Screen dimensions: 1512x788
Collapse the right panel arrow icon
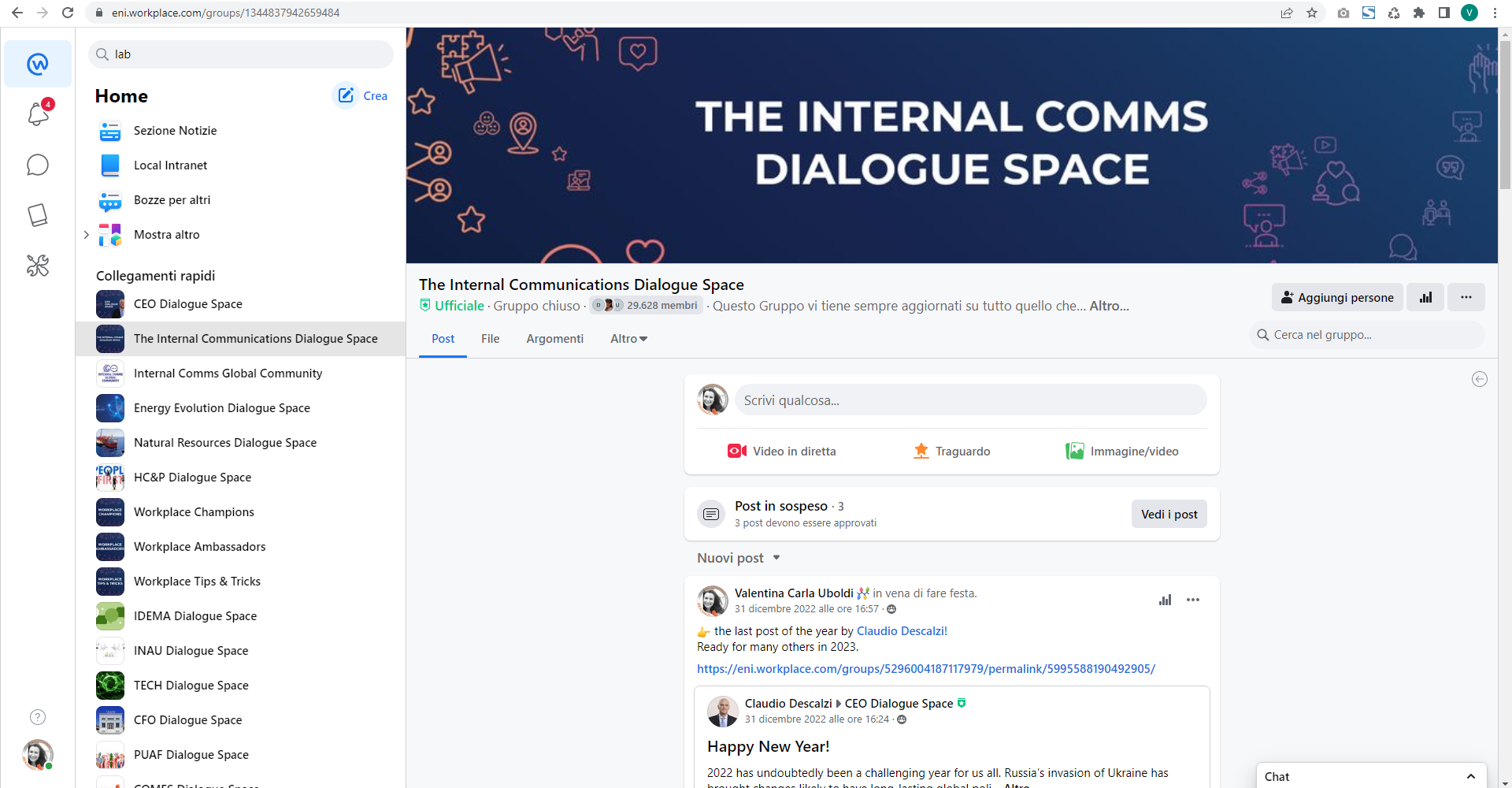(1480, 379)
